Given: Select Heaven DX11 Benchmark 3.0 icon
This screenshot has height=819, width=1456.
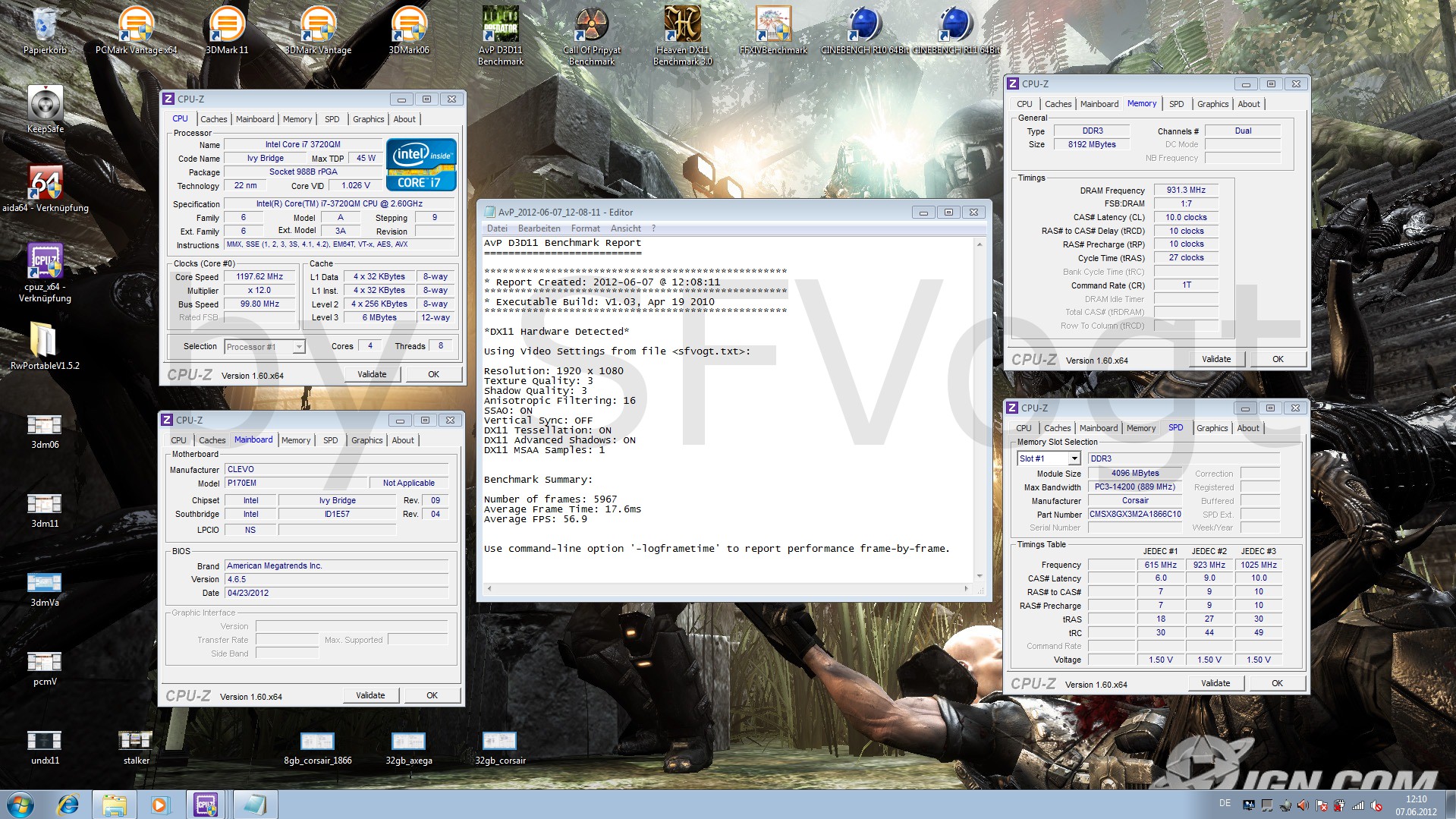Looking at the screenshot, I should (x=682, y=36).
